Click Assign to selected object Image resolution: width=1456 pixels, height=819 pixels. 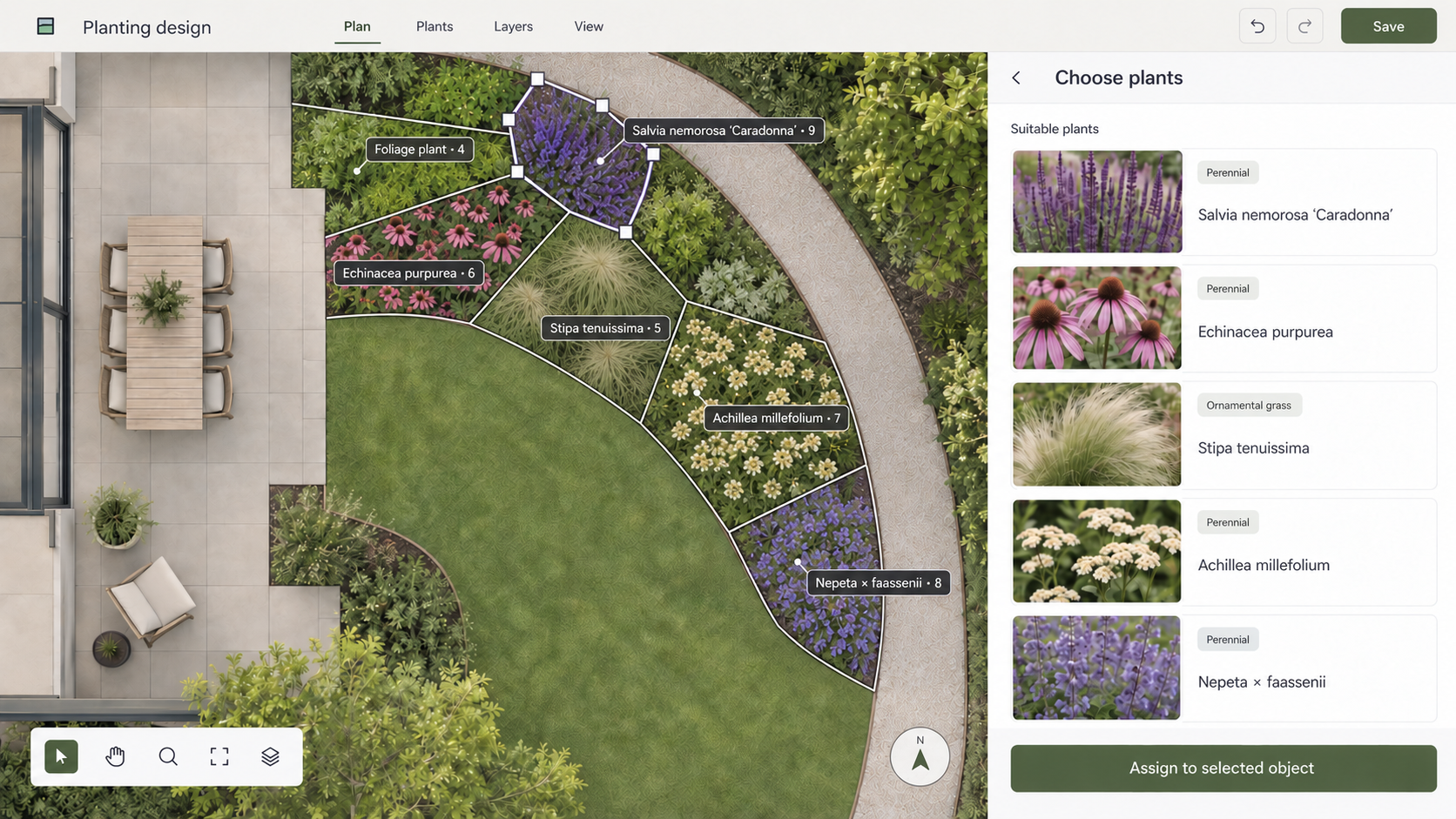[1223, 769]
